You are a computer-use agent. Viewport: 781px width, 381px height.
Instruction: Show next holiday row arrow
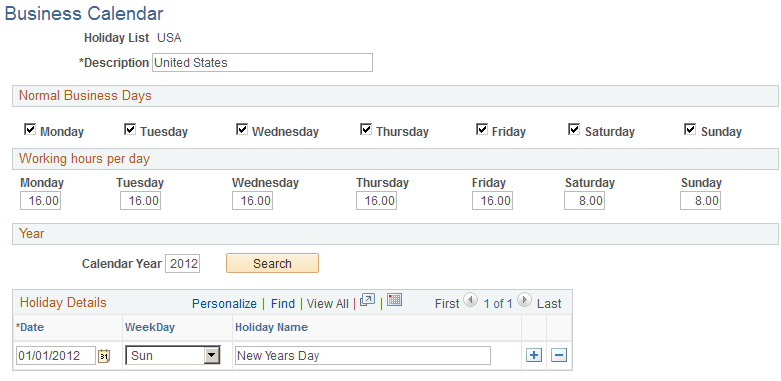pos(524,300)
